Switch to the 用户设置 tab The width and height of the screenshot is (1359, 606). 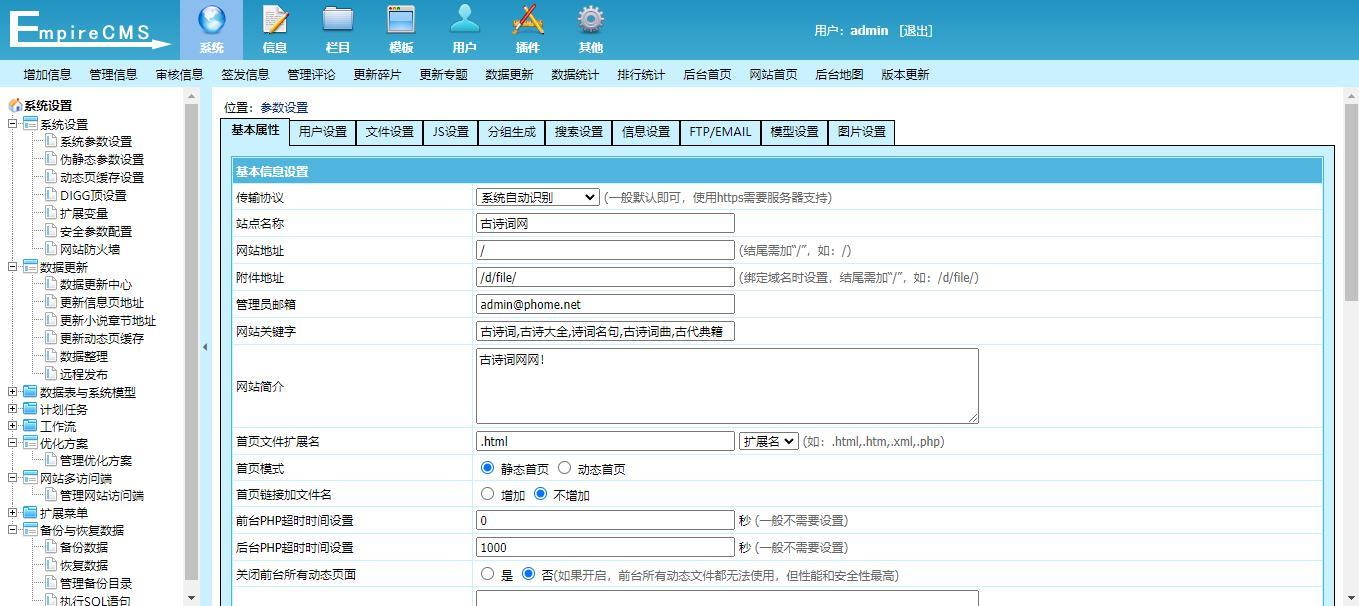click(322, 132)
